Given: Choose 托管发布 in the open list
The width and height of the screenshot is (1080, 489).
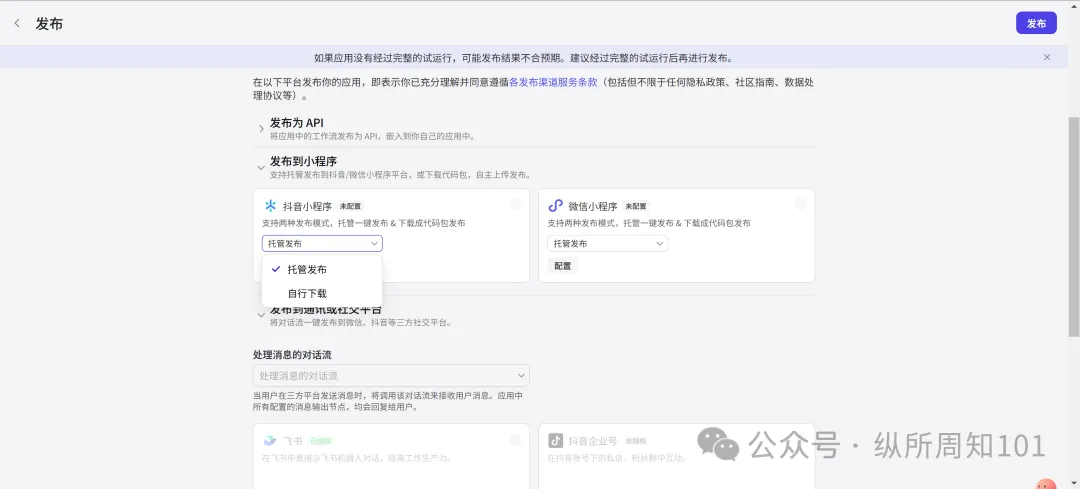Looking at the screenshot, I should (x=322, y=269).
